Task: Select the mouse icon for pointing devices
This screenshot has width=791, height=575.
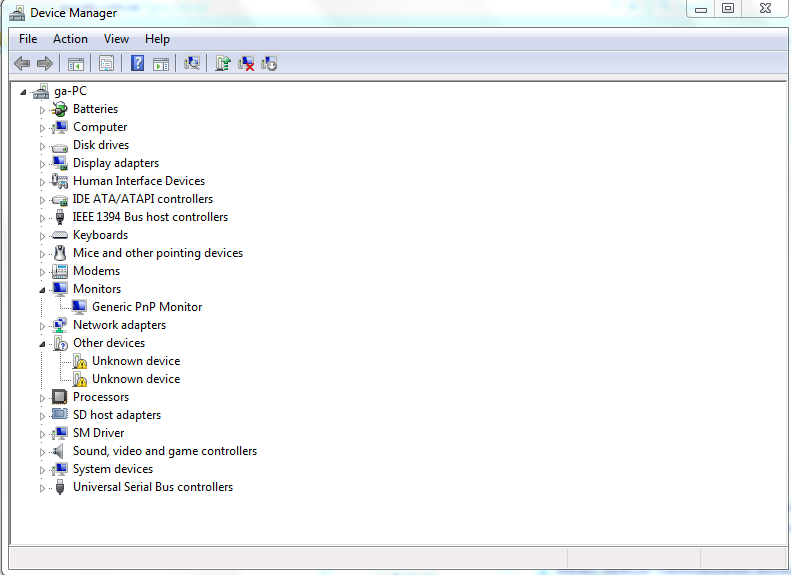Action: pos(60,253)
